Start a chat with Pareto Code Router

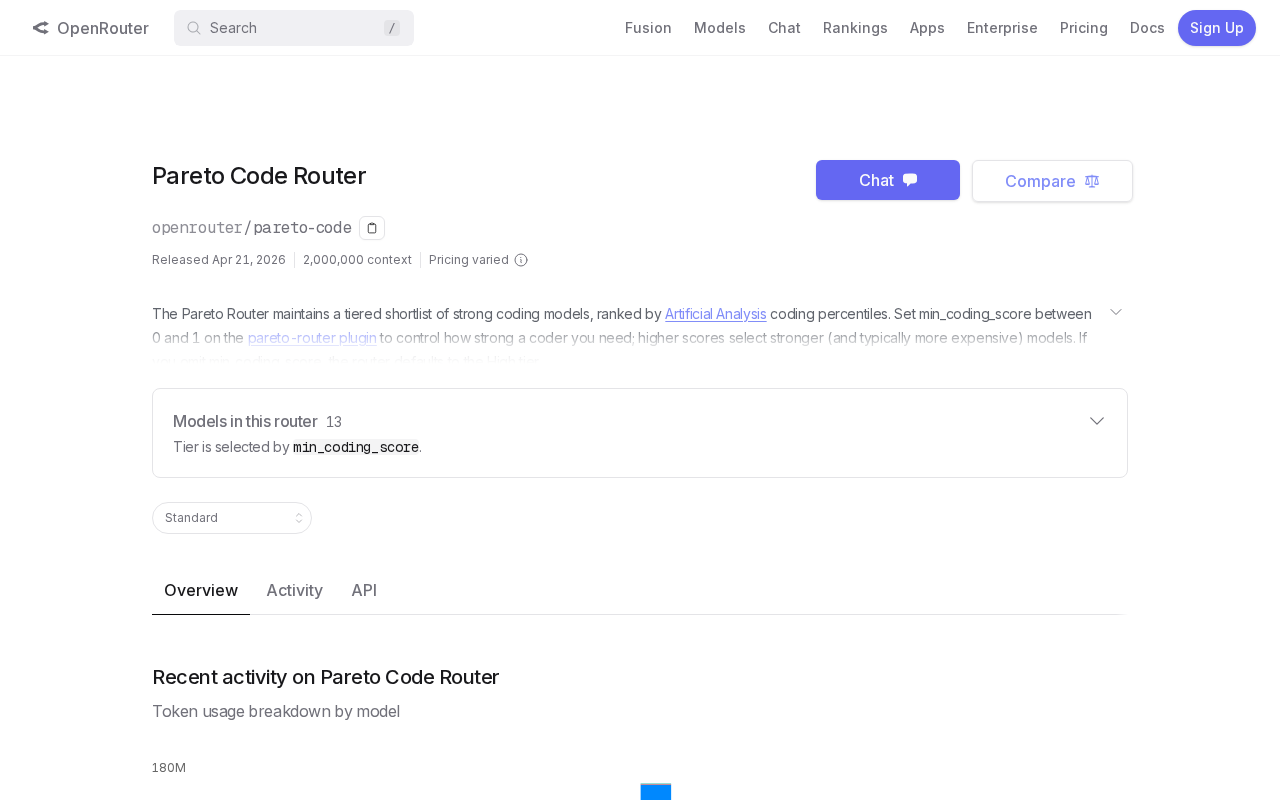coord(888,180)
